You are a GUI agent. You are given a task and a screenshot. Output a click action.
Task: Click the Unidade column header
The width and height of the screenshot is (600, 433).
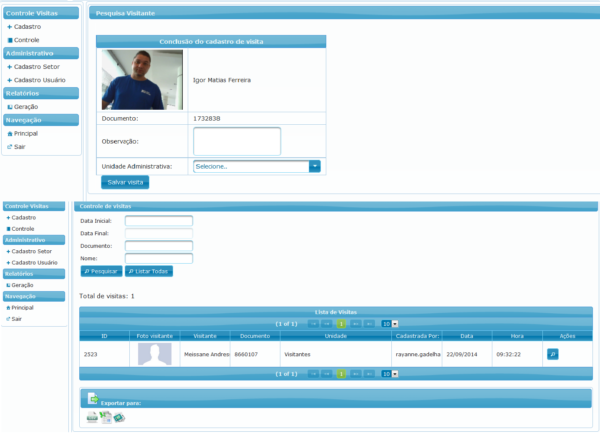[x=336, y=336]
